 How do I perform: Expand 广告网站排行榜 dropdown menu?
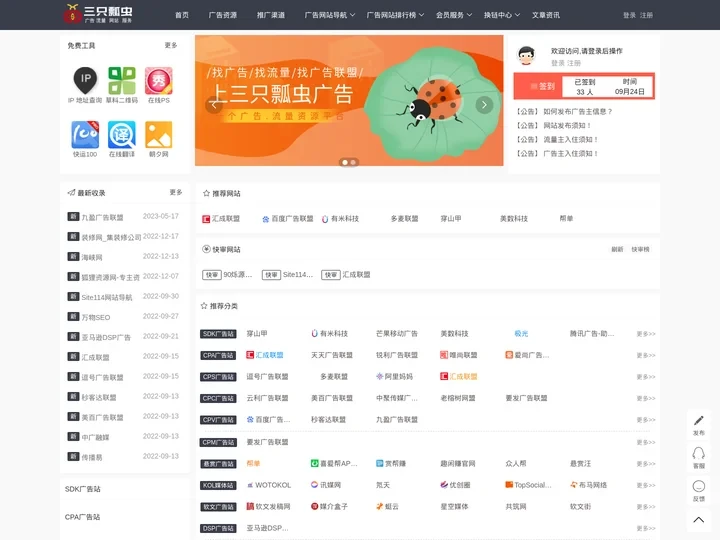[x=395, y=15]
